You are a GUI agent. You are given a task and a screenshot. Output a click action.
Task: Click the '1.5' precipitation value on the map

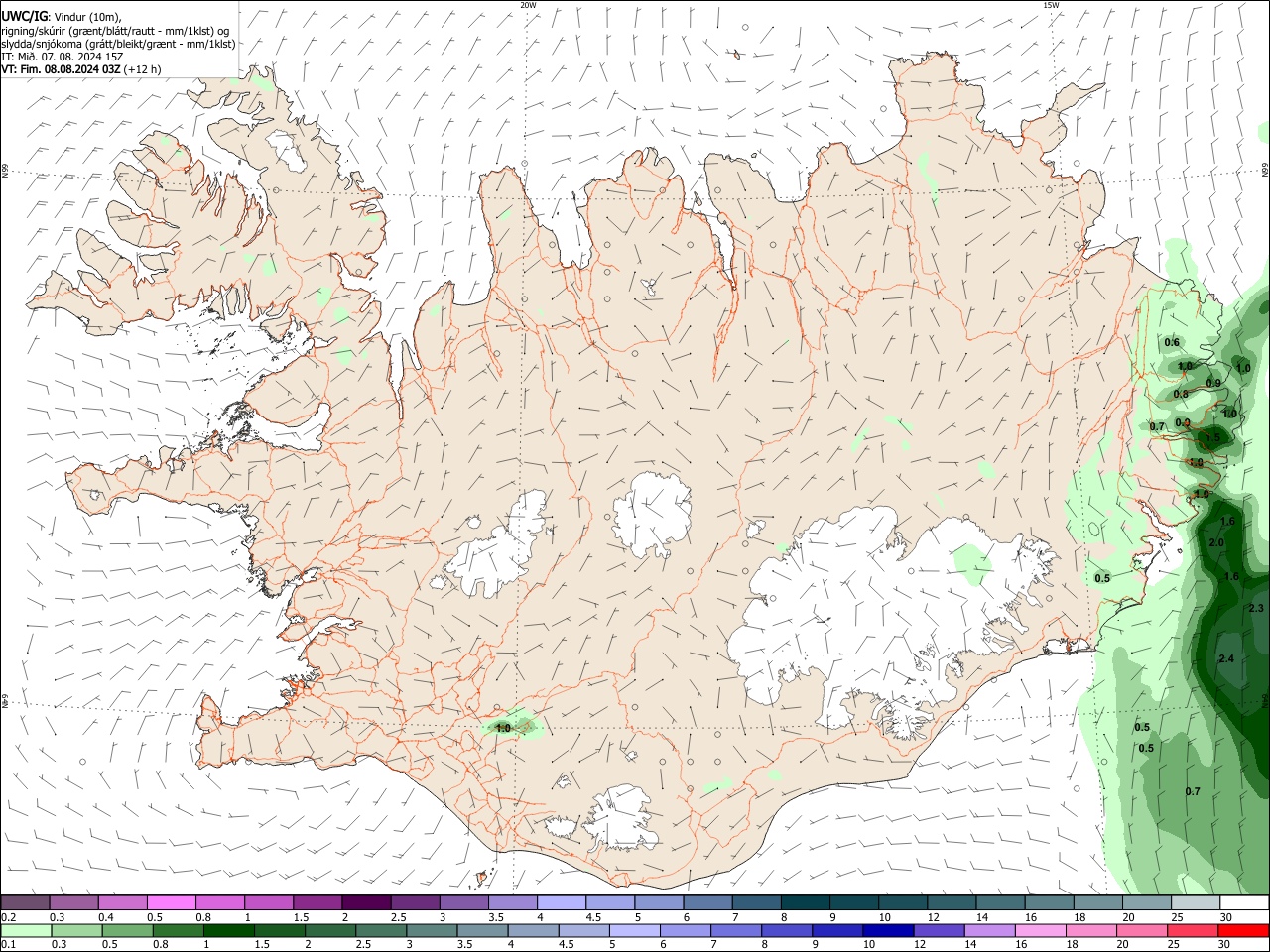(1212, 438)
